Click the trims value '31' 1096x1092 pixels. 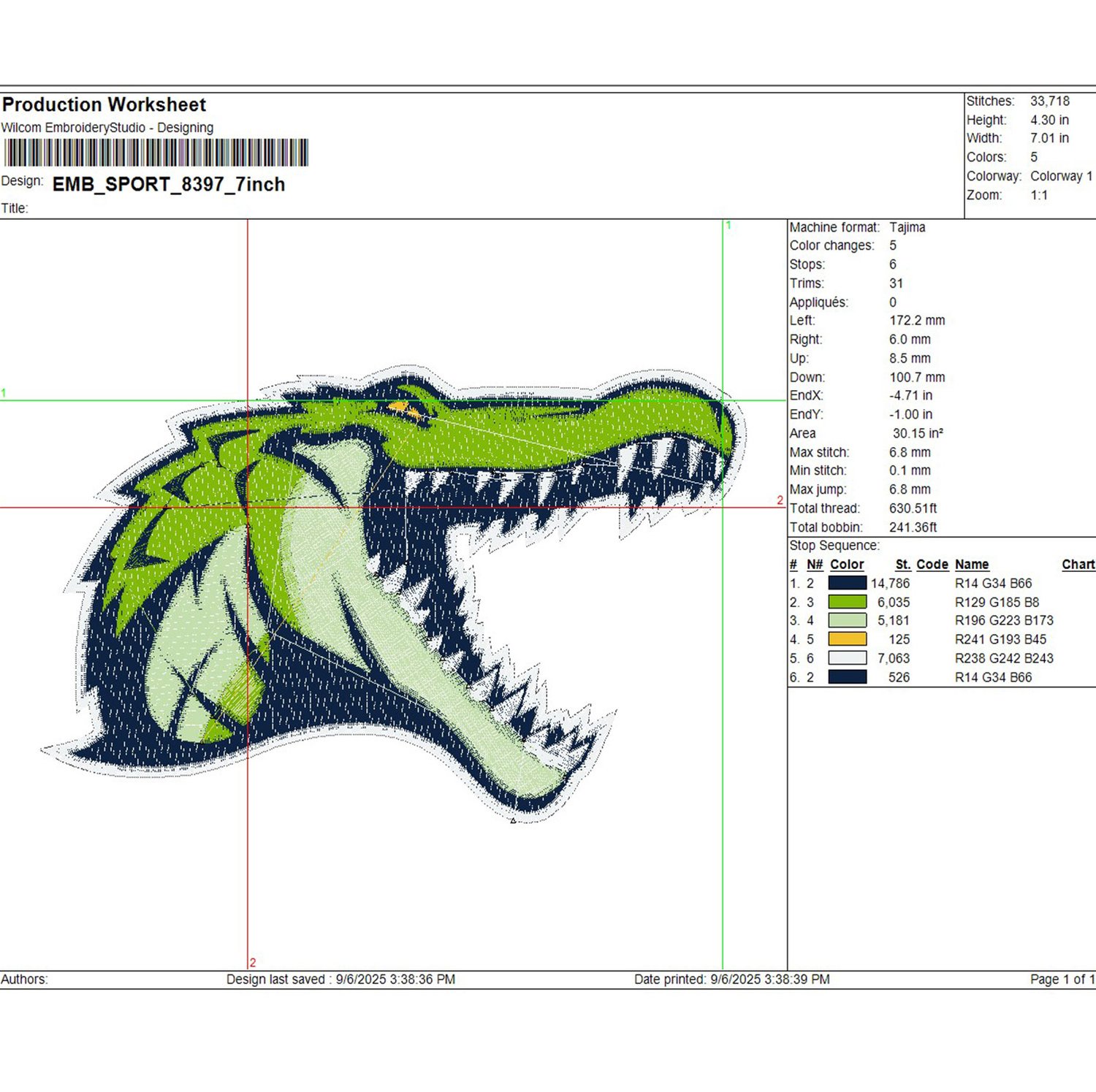pyautogui.click(x=897, y=283)
